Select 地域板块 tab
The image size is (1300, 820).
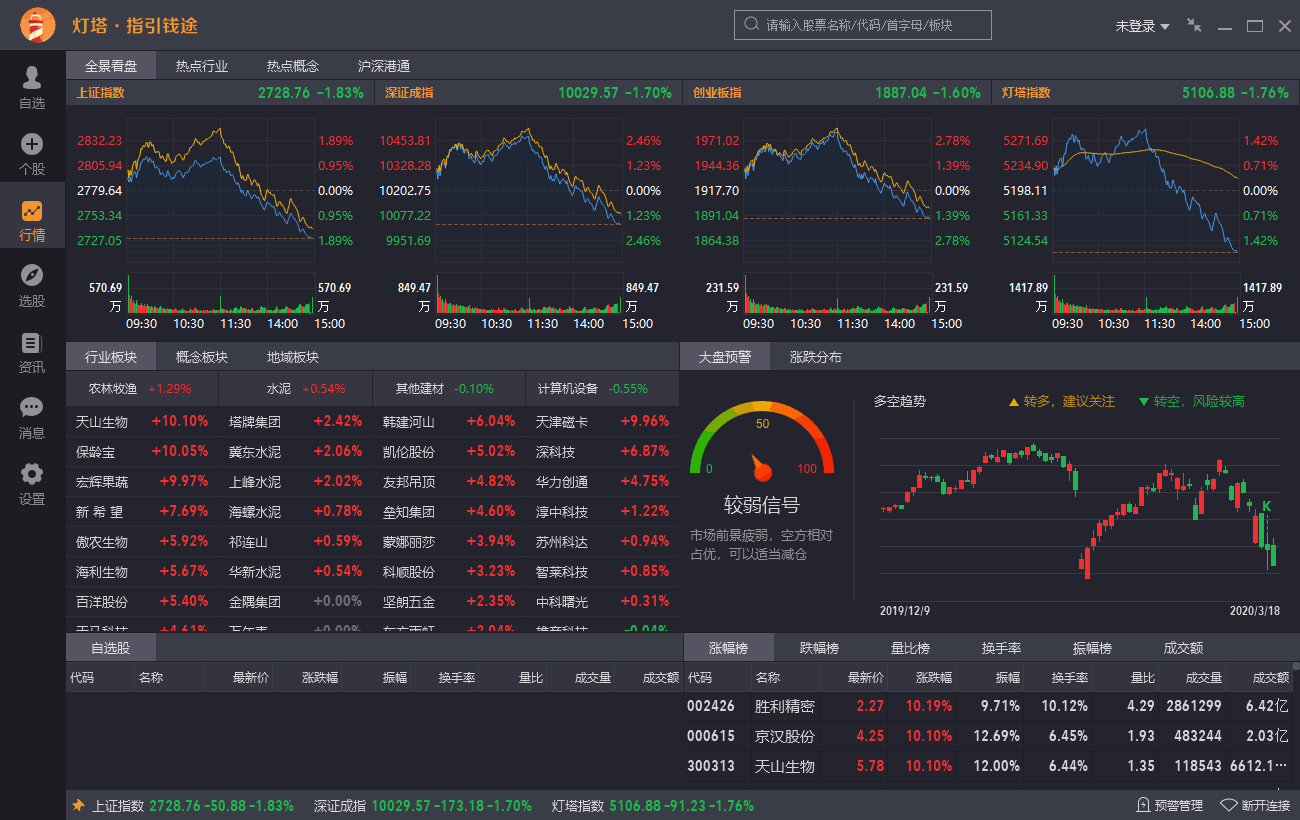pyautogui.click(x=293, y=357)
